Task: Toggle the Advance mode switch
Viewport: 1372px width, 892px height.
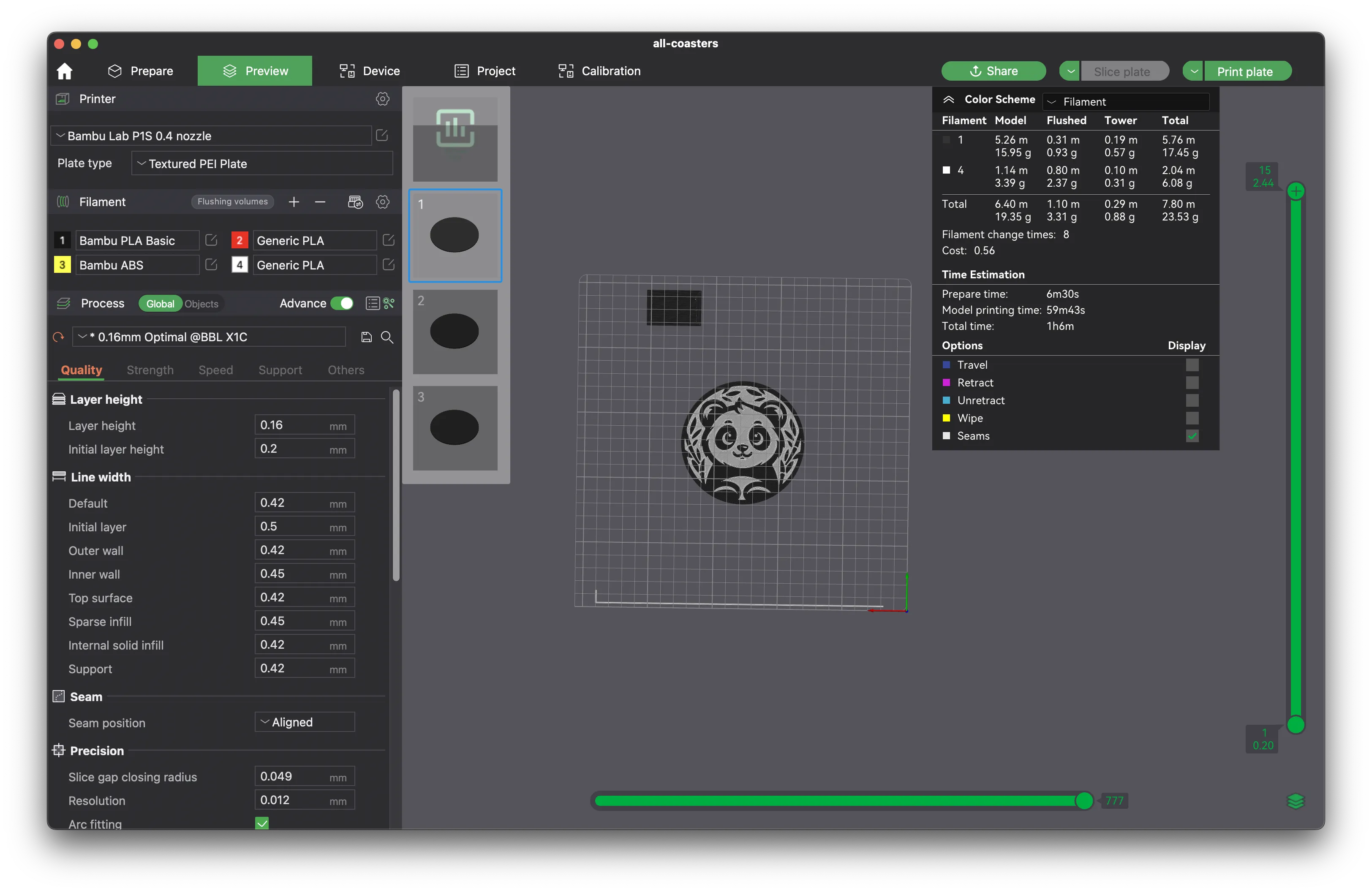Action: coord(343,303)
